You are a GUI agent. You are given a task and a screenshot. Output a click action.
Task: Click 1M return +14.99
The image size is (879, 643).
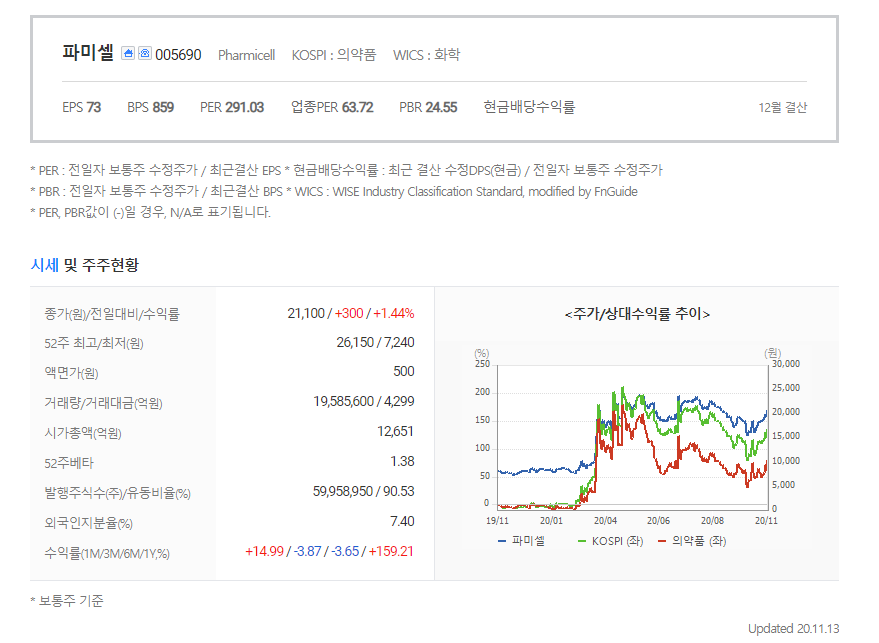(x=265, y=552)
